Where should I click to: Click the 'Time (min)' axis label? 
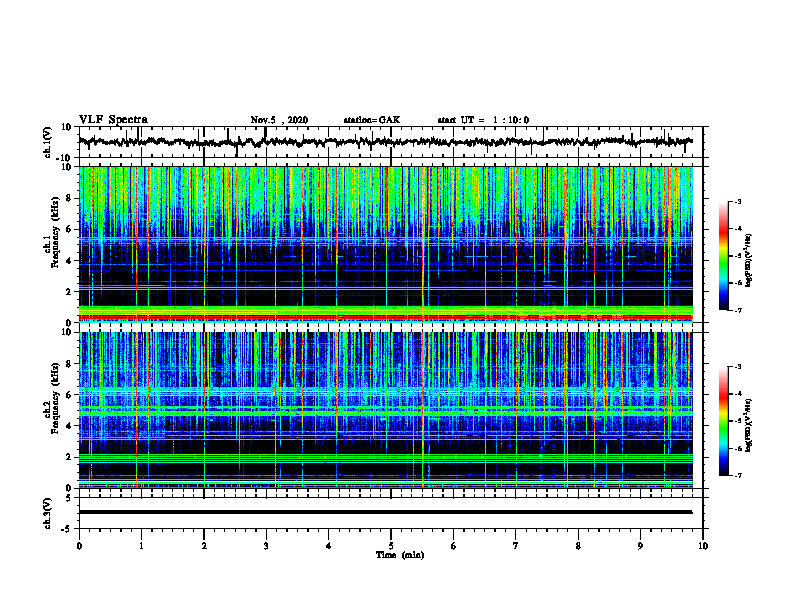click(x=400, y=555)
